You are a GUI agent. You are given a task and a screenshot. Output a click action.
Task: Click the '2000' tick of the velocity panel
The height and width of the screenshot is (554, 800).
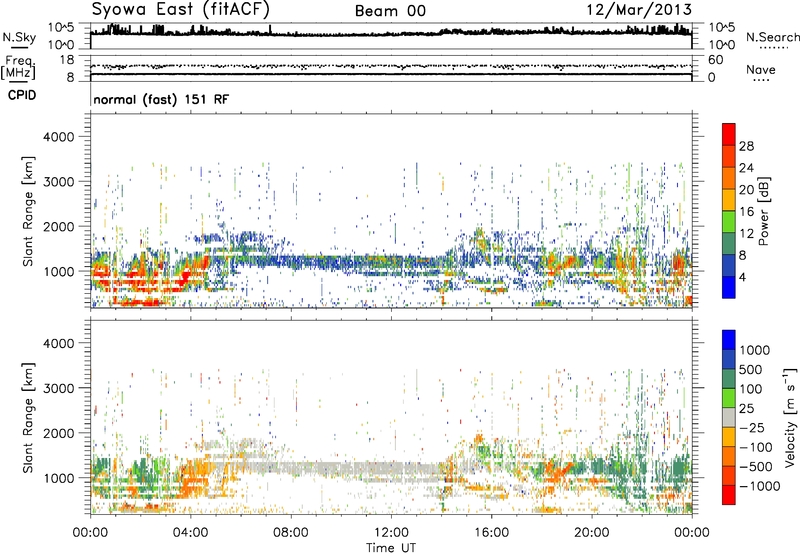[x=59, y=433]
